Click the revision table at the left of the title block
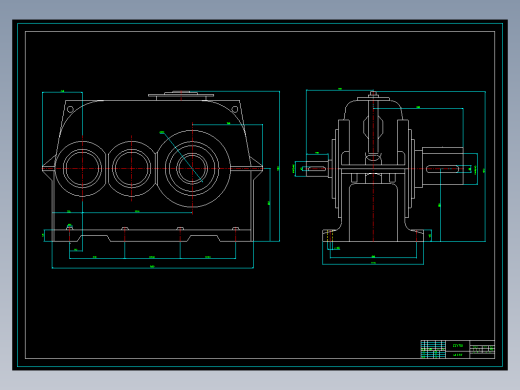Viewport: 520px width, 390px height. pyautogui.click(x=433, y=349)
